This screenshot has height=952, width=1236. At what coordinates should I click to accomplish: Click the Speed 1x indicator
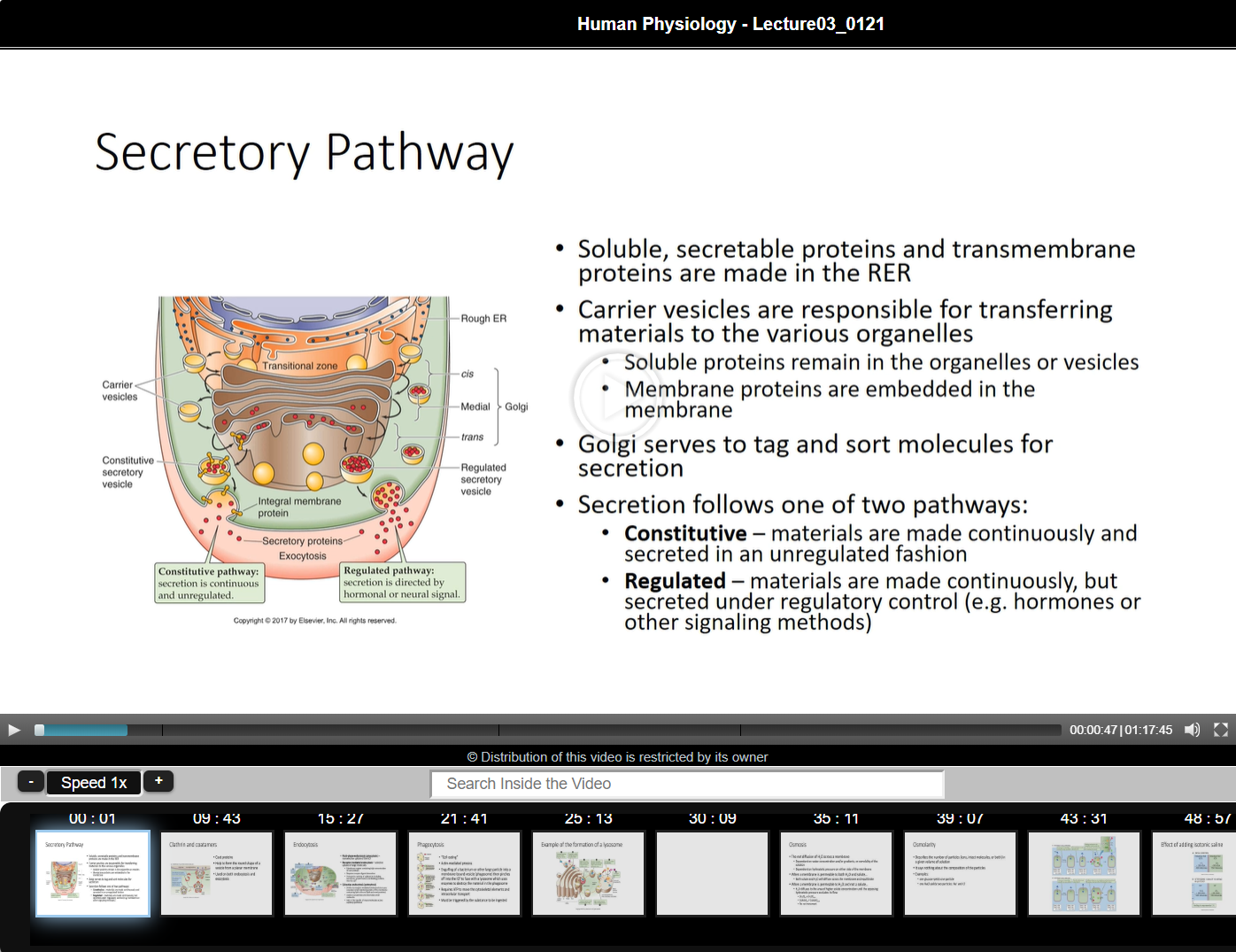click(94, 783)
